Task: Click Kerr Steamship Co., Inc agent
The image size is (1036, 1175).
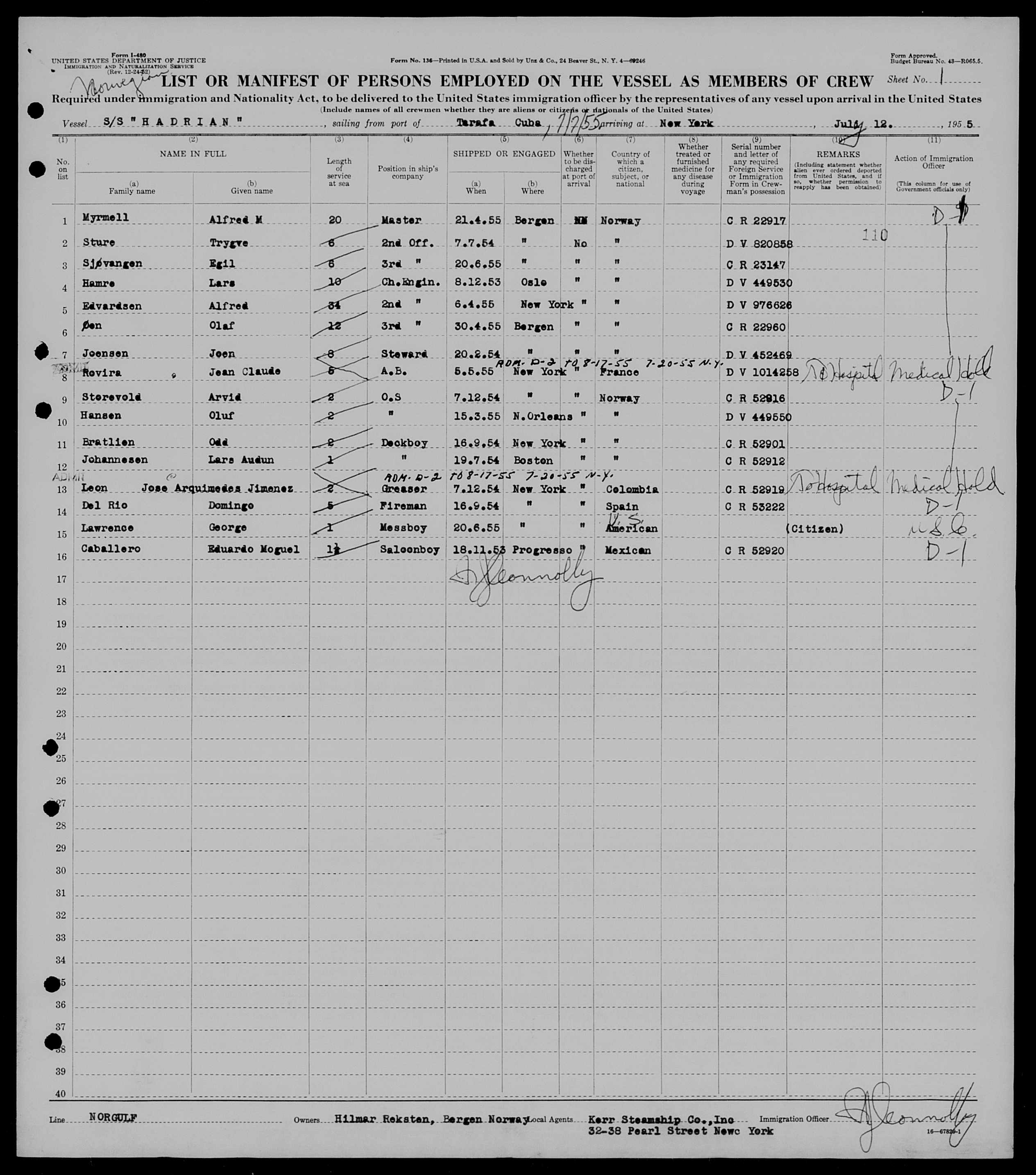Action: (x=661, y=1119)
